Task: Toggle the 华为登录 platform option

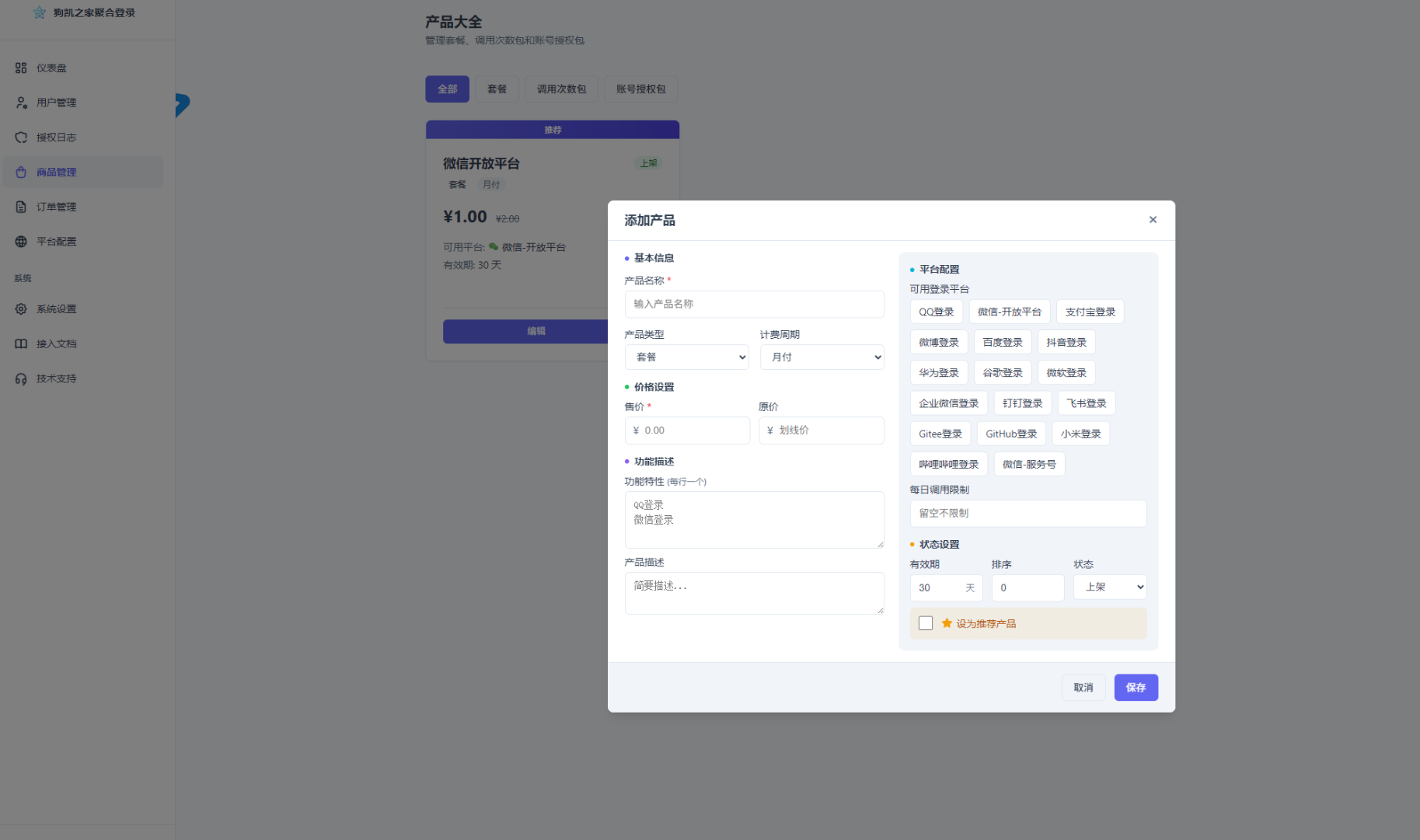Action: tap(939, 372)
